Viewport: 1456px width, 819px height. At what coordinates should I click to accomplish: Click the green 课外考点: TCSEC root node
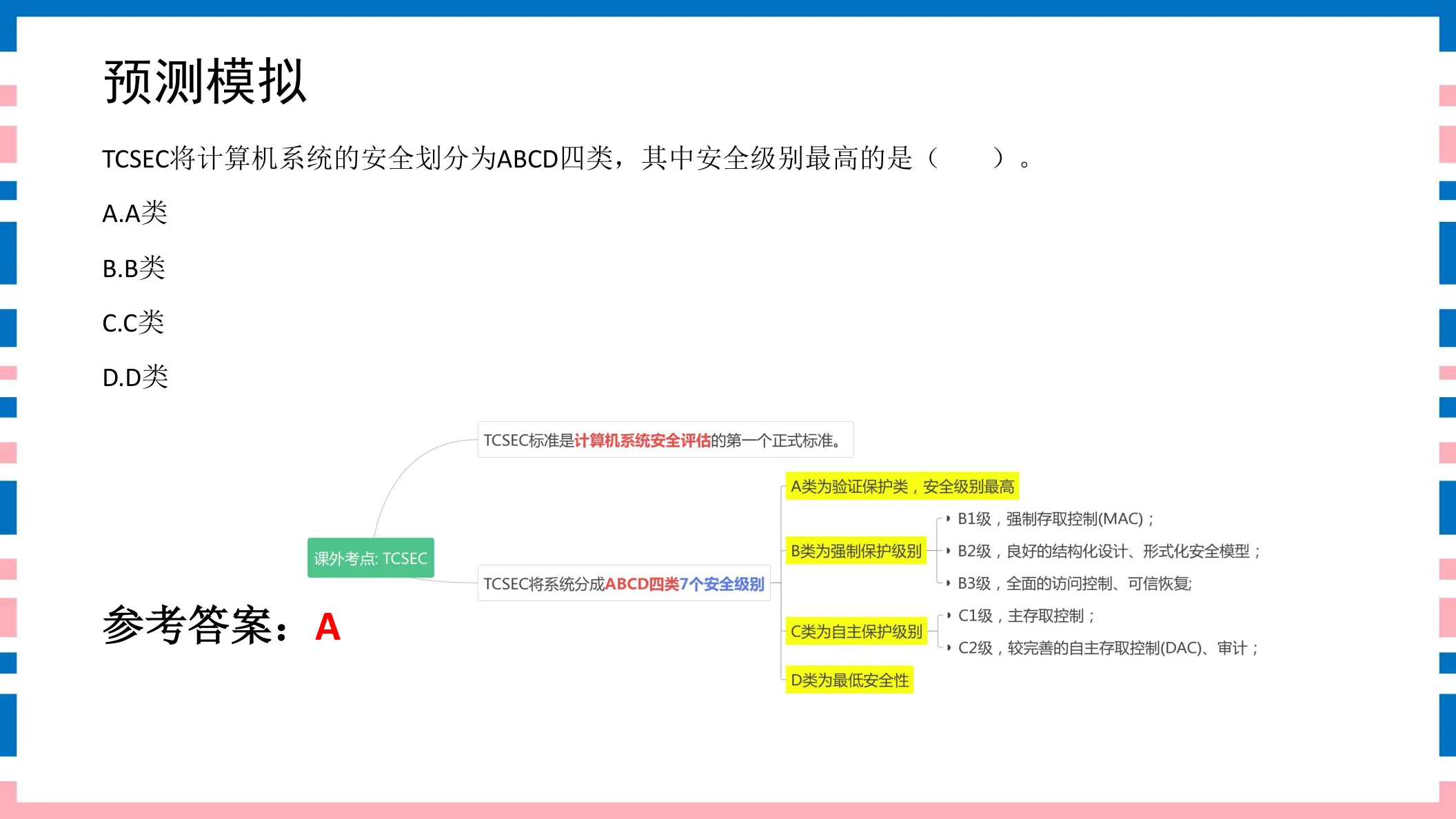[371, 558]
